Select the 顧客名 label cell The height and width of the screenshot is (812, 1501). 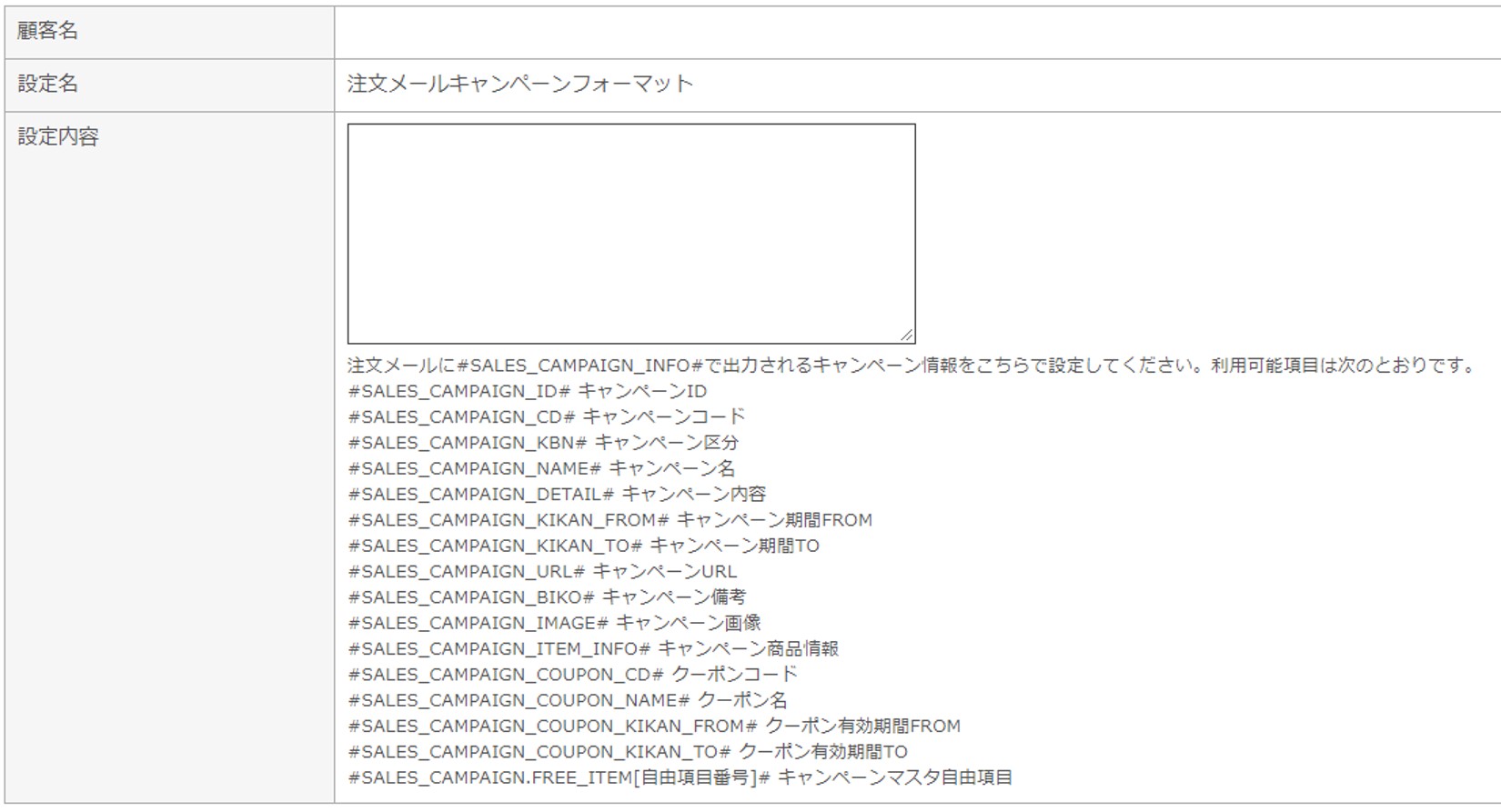coord(169,32)
